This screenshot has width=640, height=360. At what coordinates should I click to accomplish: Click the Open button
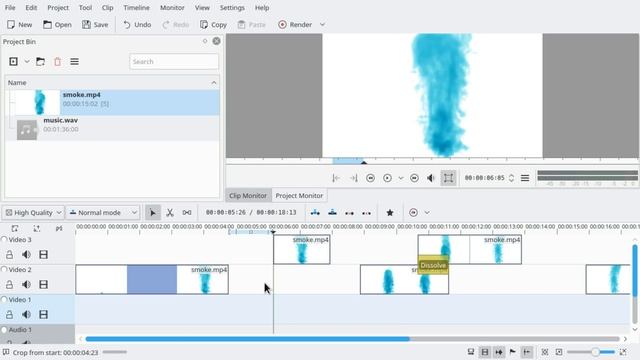pos(57,24)
